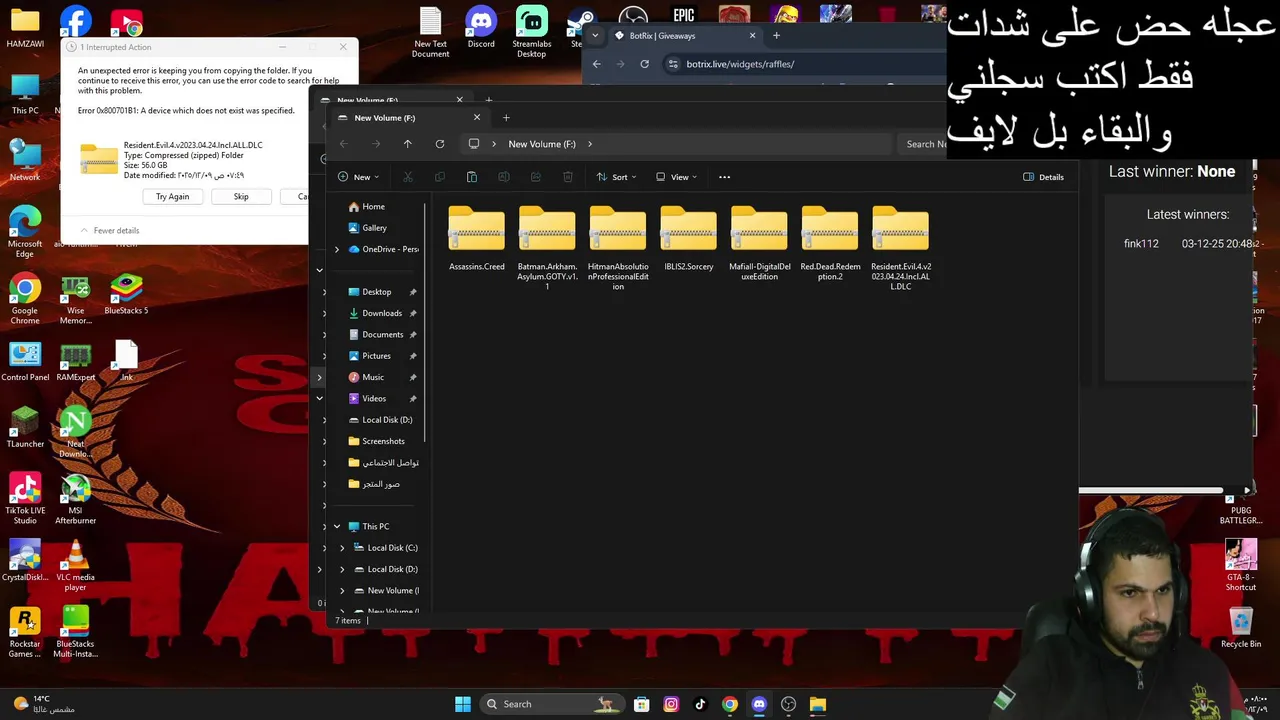The height and width of the screenshot is (720, 1280).
Task: Open BlueStacks 5 desktop shortcut
Action: [x=126, y=295]
